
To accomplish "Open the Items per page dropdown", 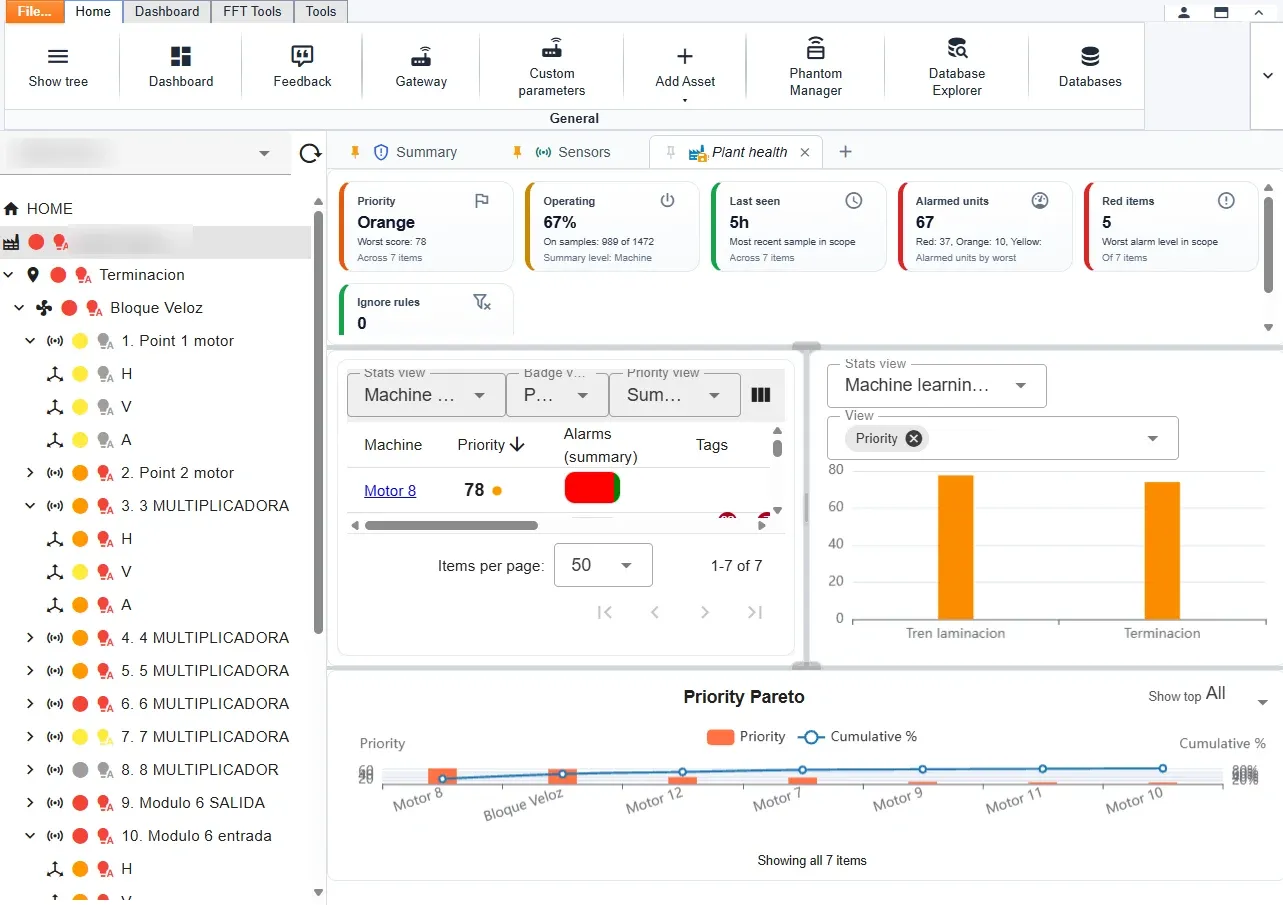I will [603, 565].
